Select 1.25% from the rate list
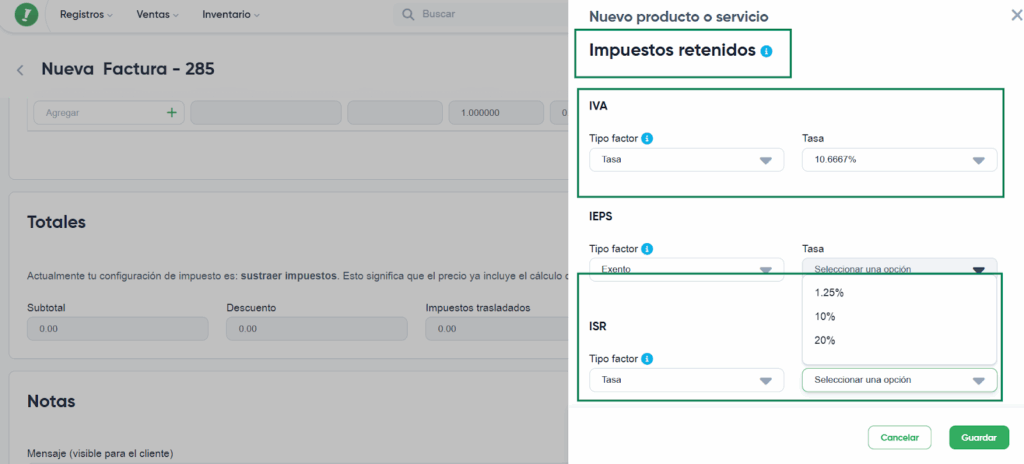The width and height of the screenshot is (1024, 464). [x=830, y=293]
